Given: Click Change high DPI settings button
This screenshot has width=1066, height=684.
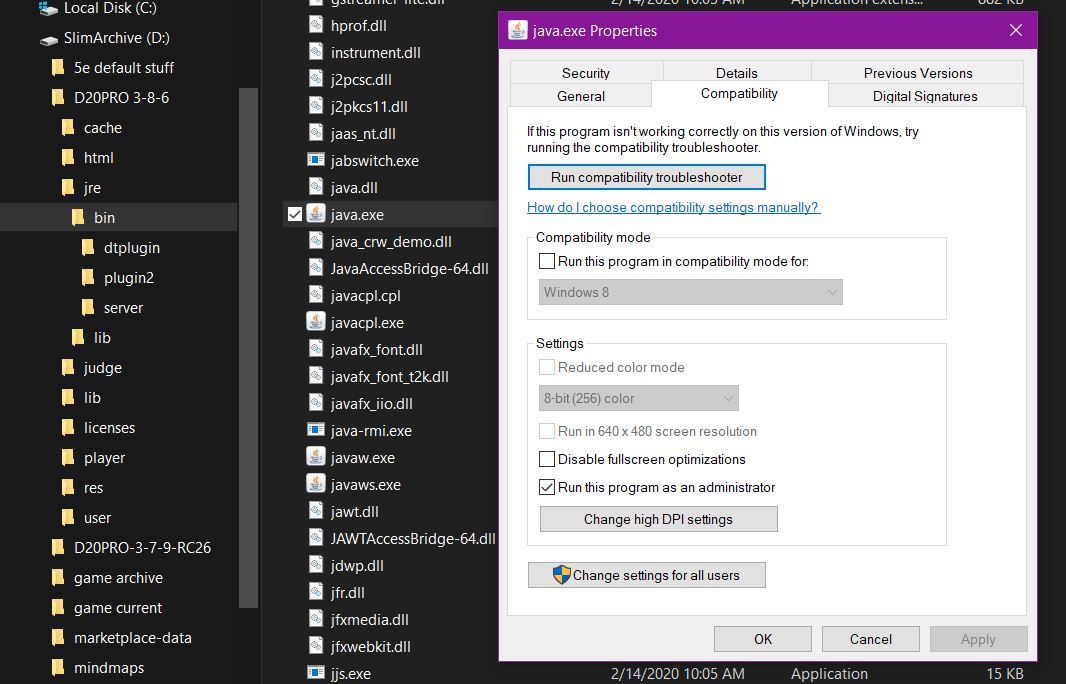Looking at the screenshot, I should (x=658, y=519).
